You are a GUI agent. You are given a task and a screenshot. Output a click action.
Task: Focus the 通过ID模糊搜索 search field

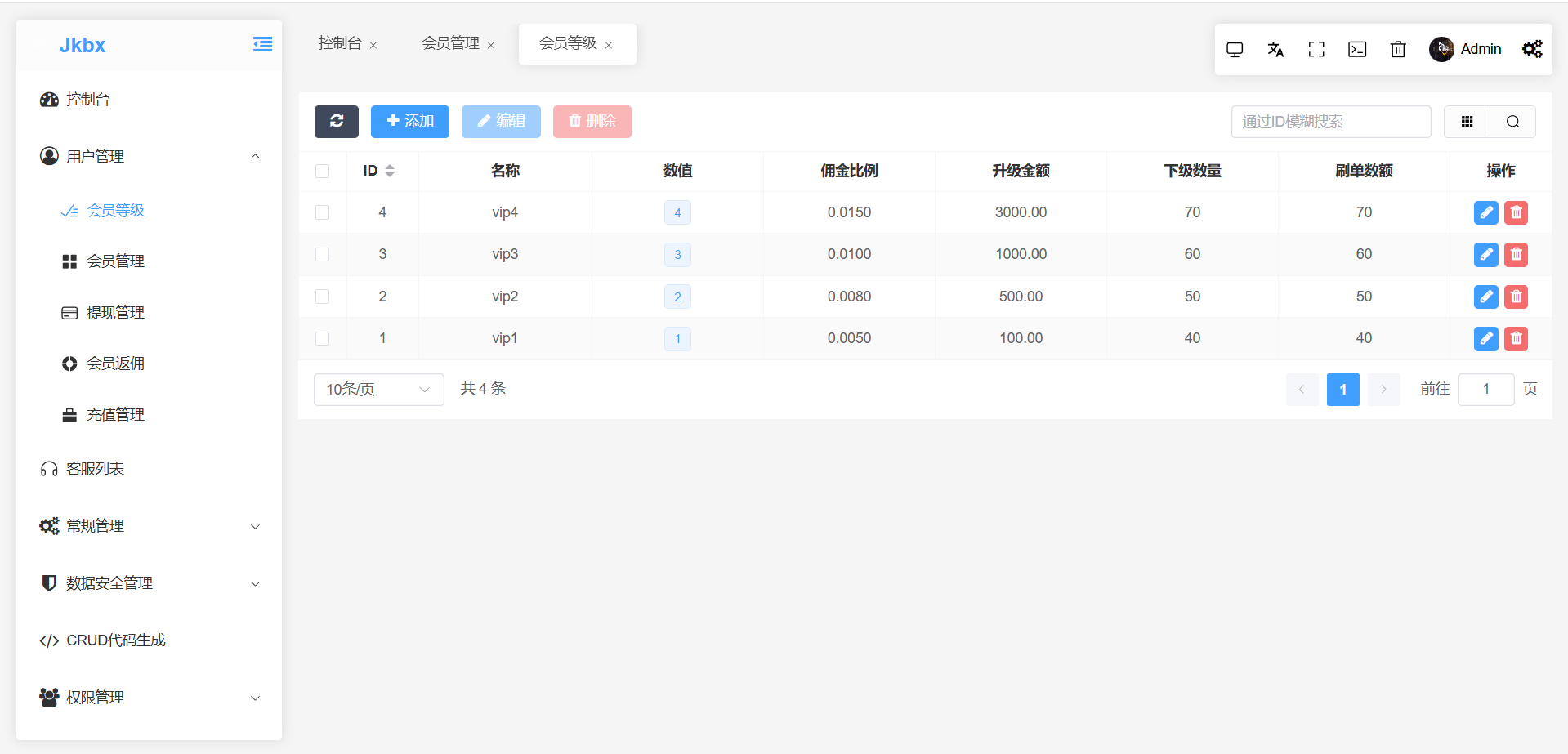[x=1330, y=122]
